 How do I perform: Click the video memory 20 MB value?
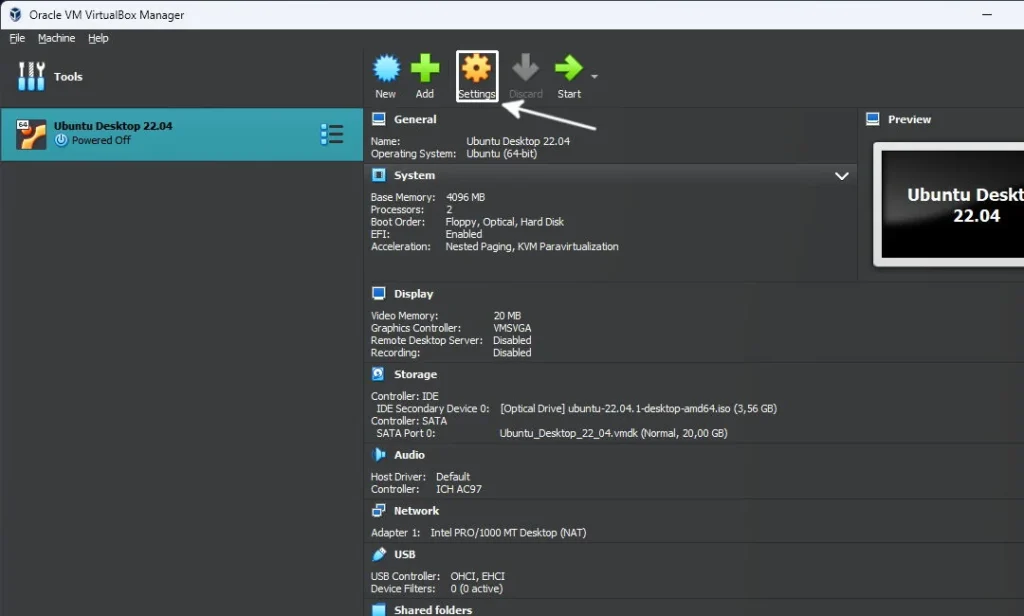[x=507, y=316]
